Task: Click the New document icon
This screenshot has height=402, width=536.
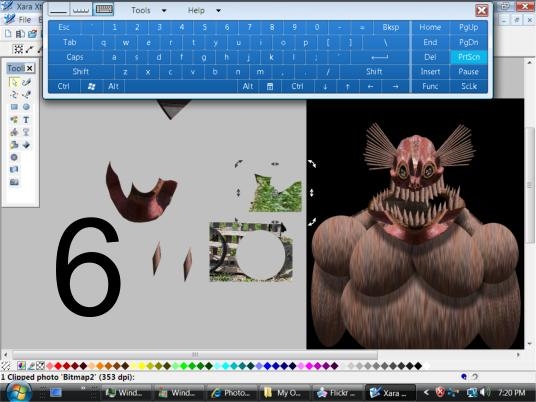Action: (x=8, y=34)
